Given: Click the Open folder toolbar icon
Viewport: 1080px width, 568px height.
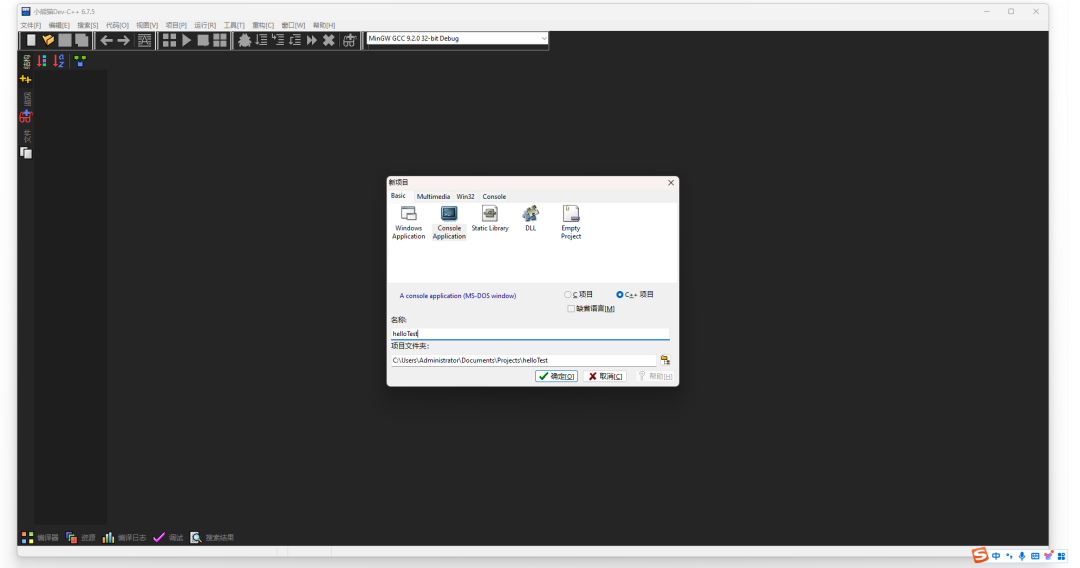Looking at the screenshot, I should click(x=48, y=41).
